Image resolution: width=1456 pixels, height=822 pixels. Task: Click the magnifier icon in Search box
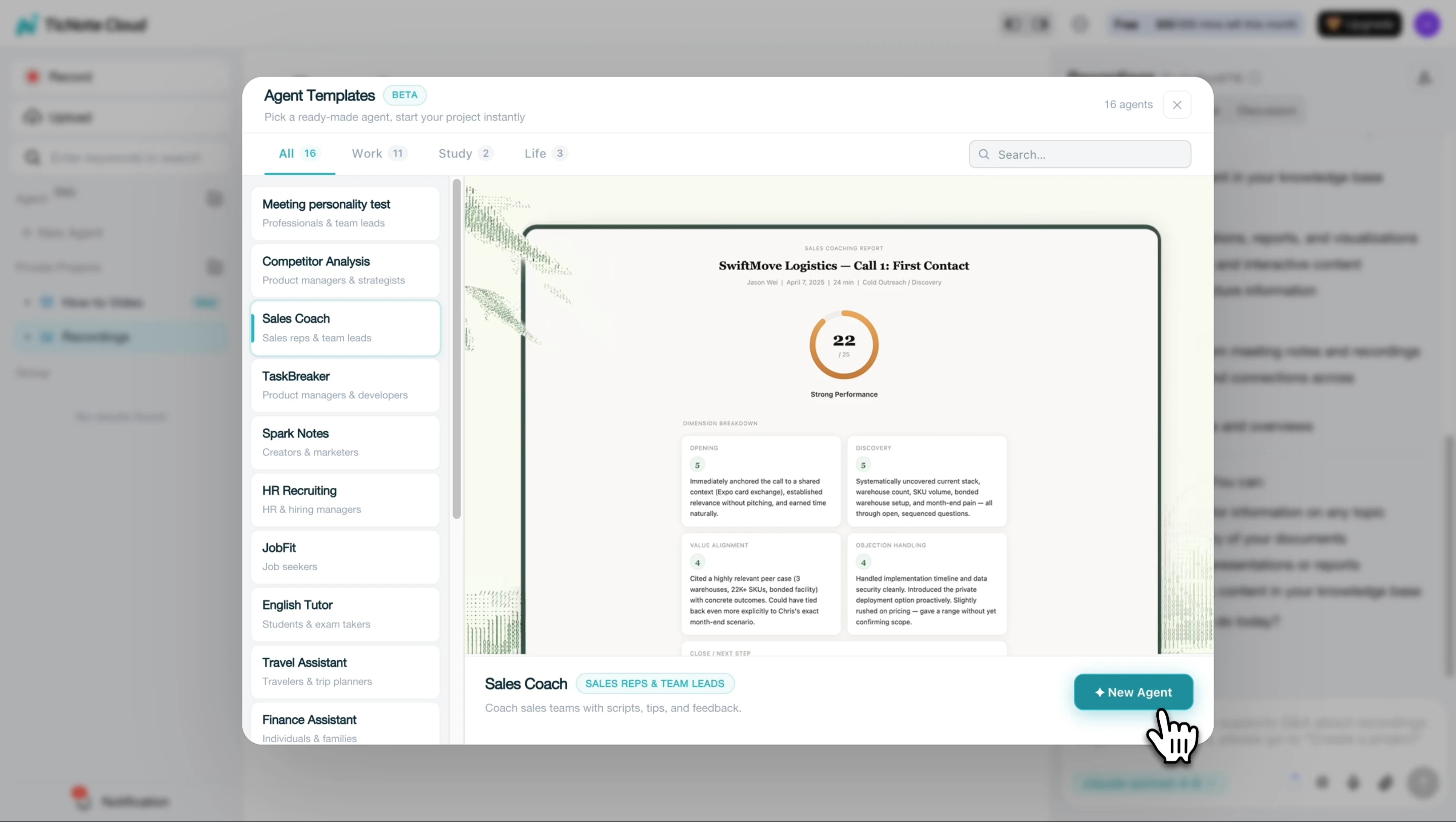click(x=984, y=154)
